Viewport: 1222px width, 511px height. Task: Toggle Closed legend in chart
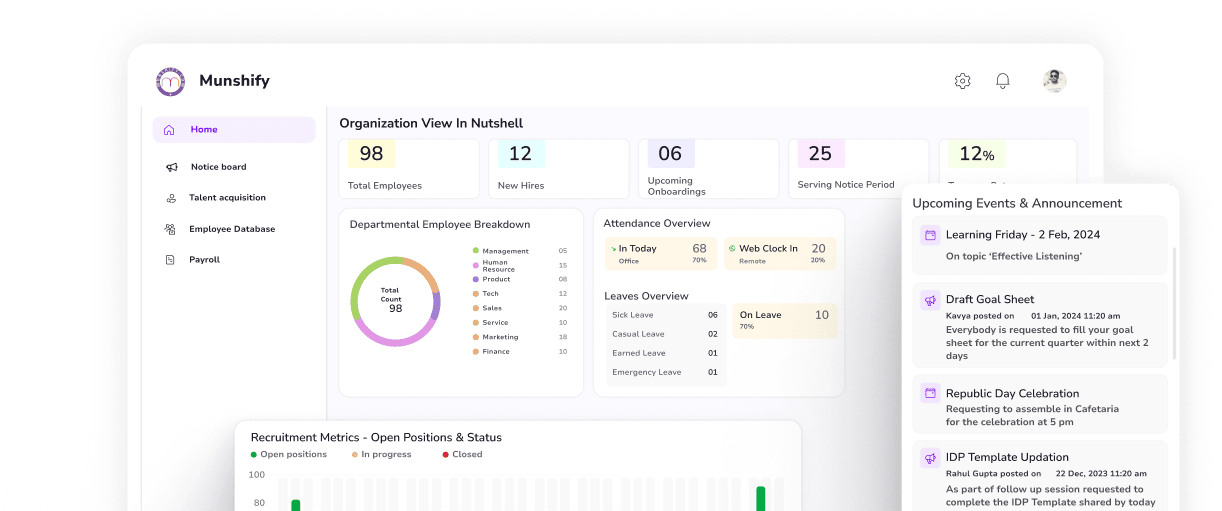click(463, 454)
